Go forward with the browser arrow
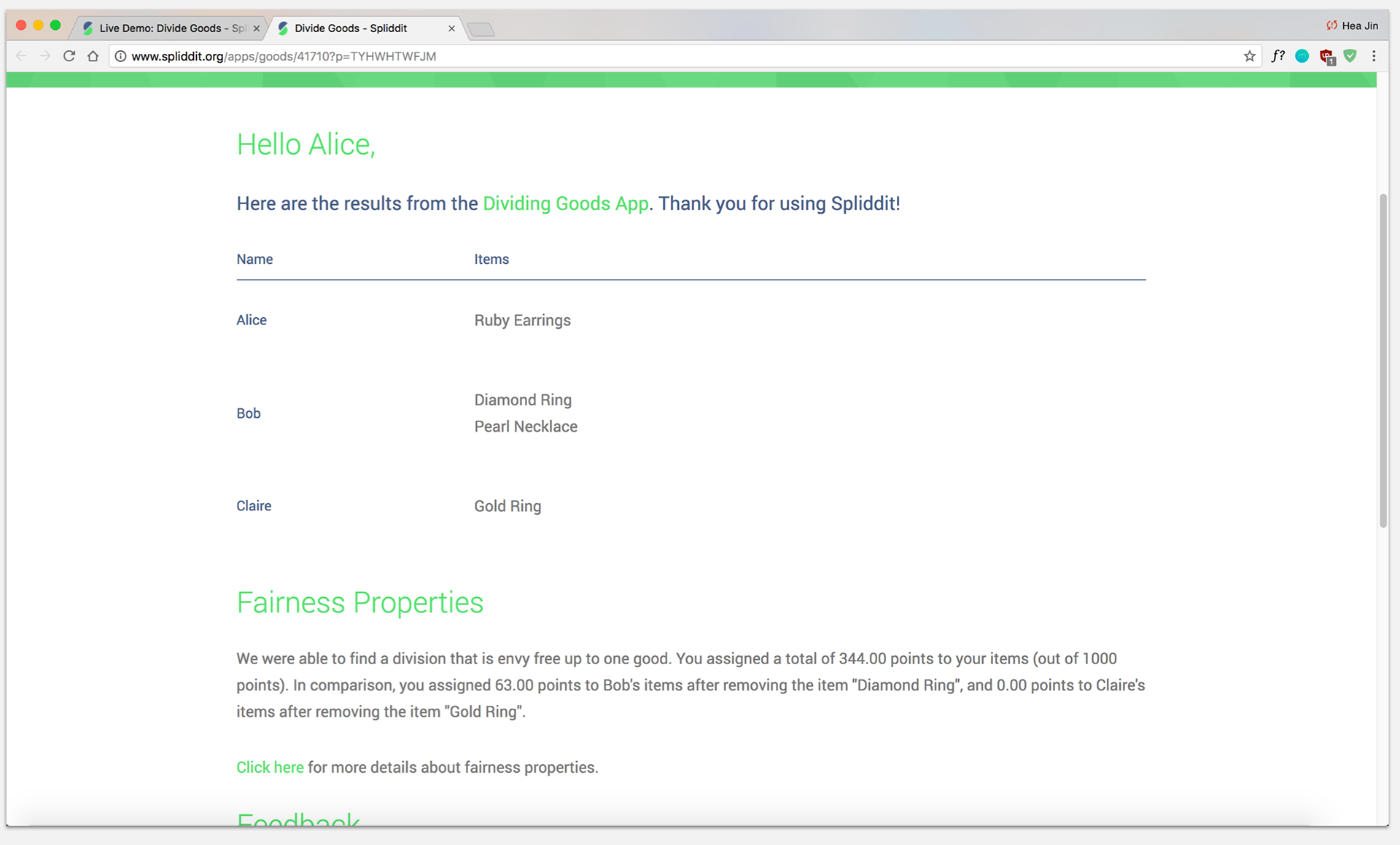This screenshot has width=1400, height=845. point(45,56)
